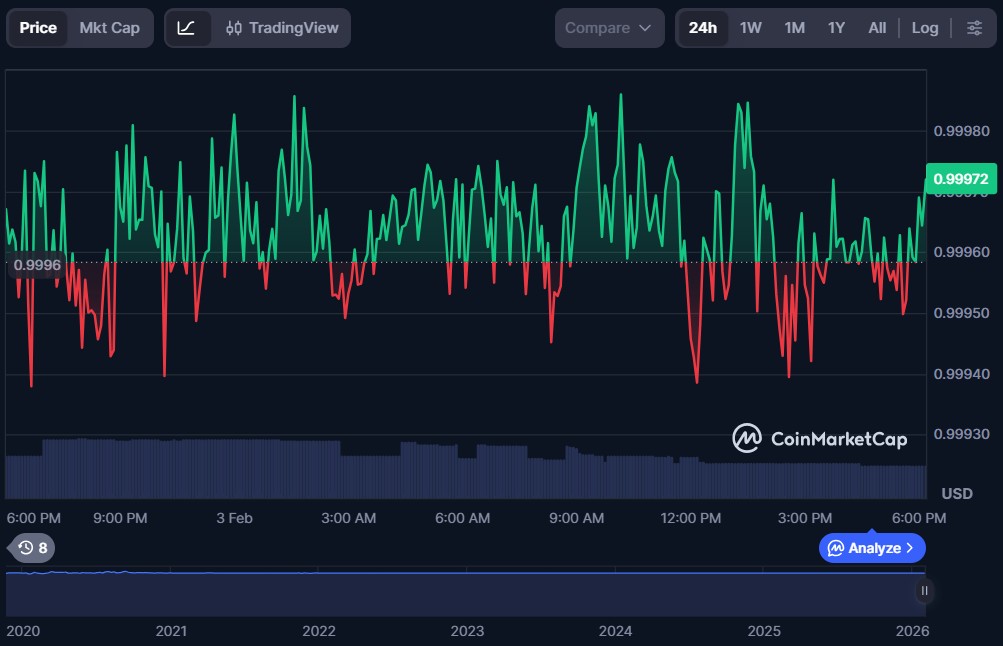Switch to the Mkt Cap tab

(x=109, y=28)
